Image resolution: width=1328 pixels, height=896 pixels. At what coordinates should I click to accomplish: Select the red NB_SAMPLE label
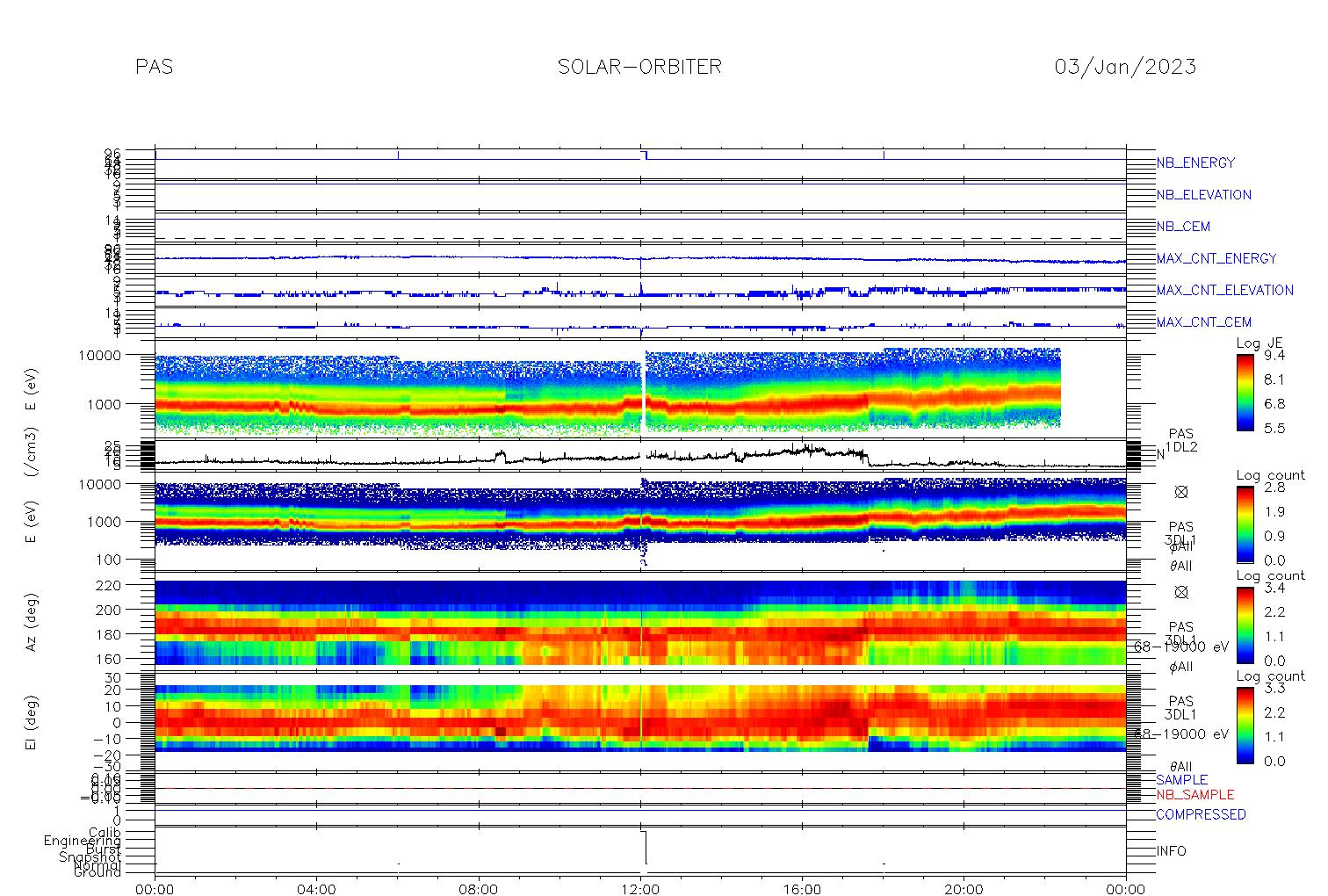[x=1194, y=794]
